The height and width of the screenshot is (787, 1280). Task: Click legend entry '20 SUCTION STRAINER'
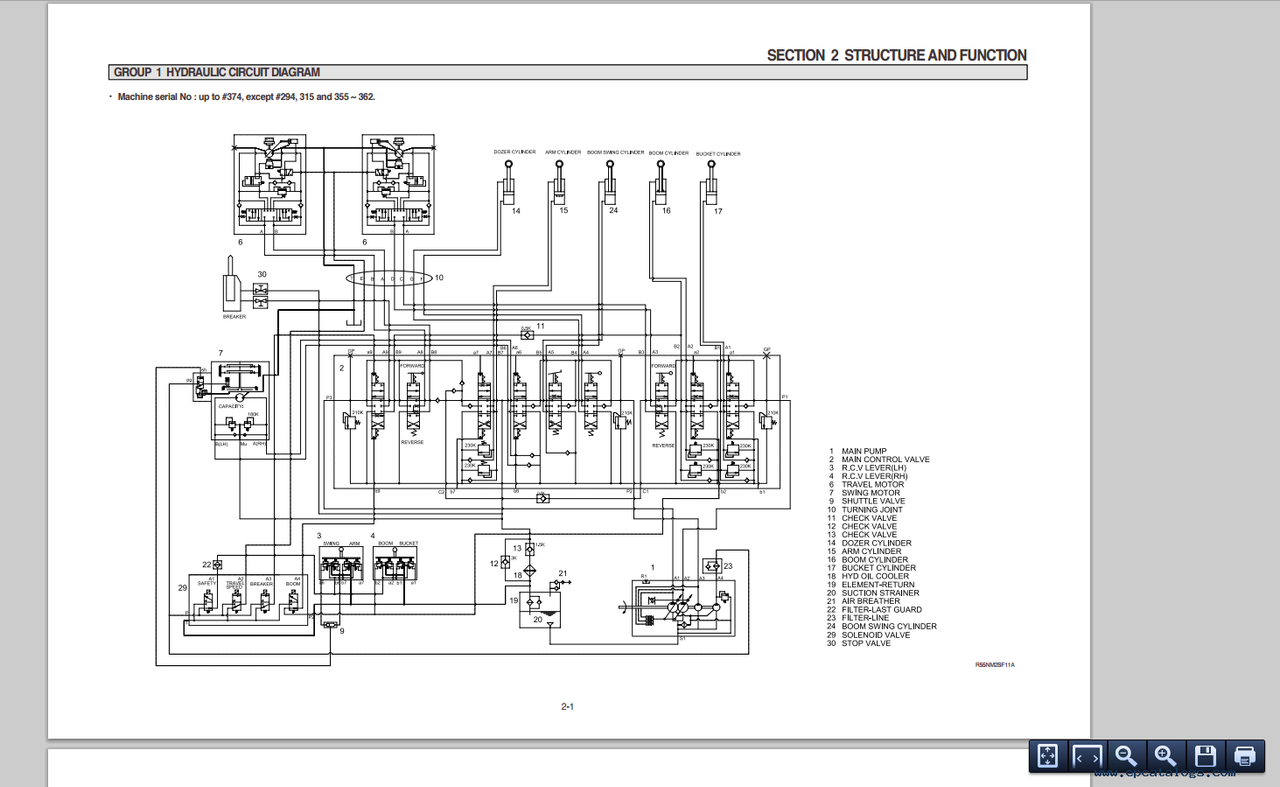873,593
